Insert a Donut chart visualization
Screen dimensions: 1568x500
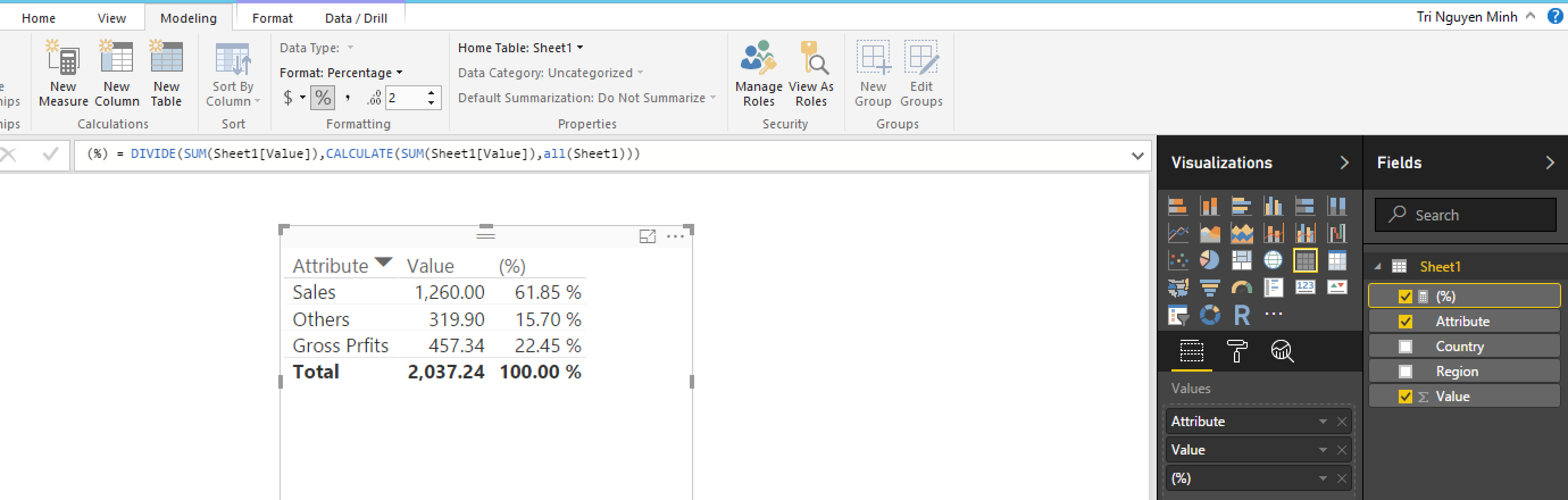[1210, 314]
